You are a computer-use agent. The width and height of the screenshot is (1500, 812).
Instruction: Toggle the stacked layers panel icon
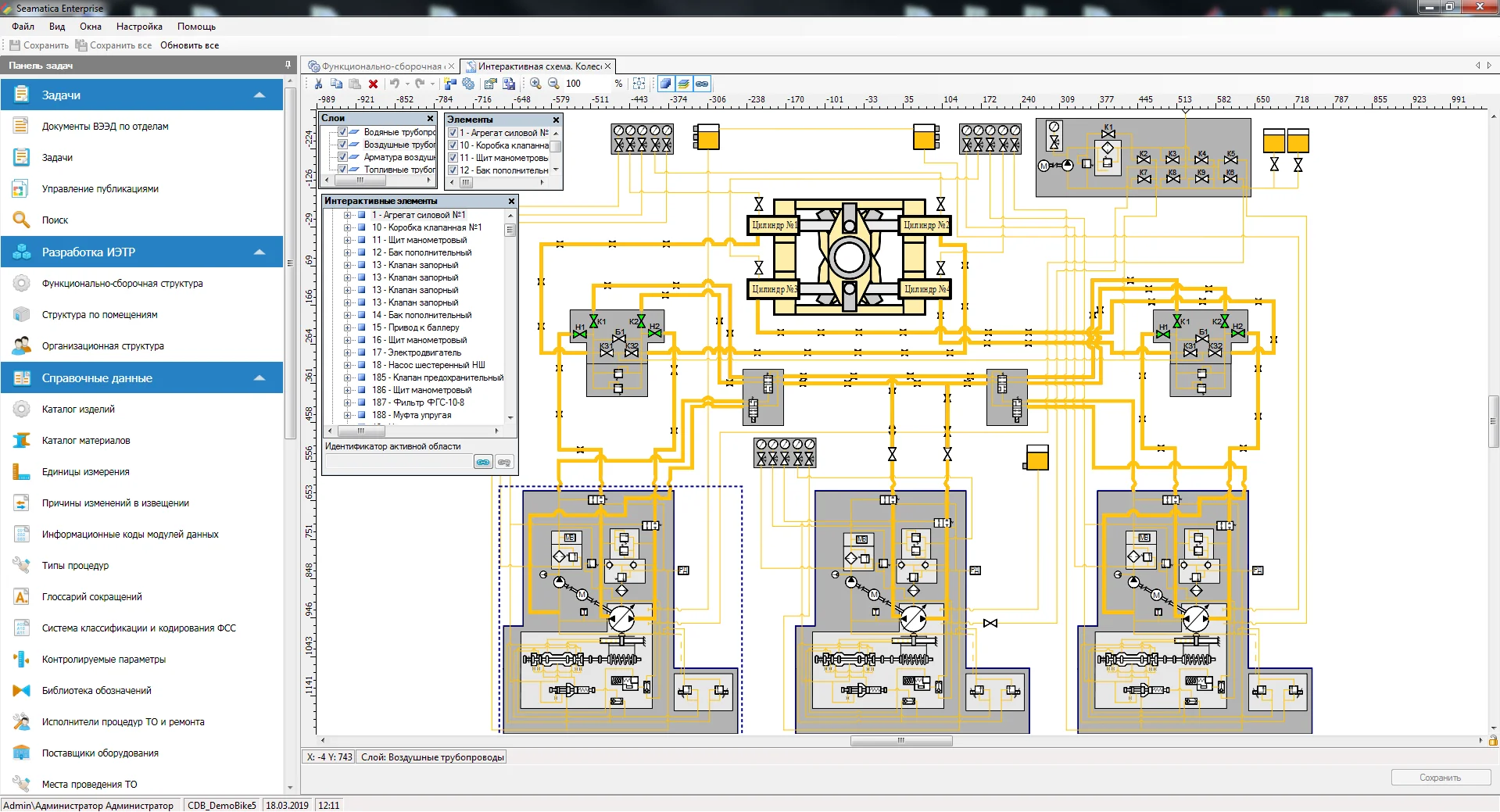pyautogui.click(x=684, y=84)
